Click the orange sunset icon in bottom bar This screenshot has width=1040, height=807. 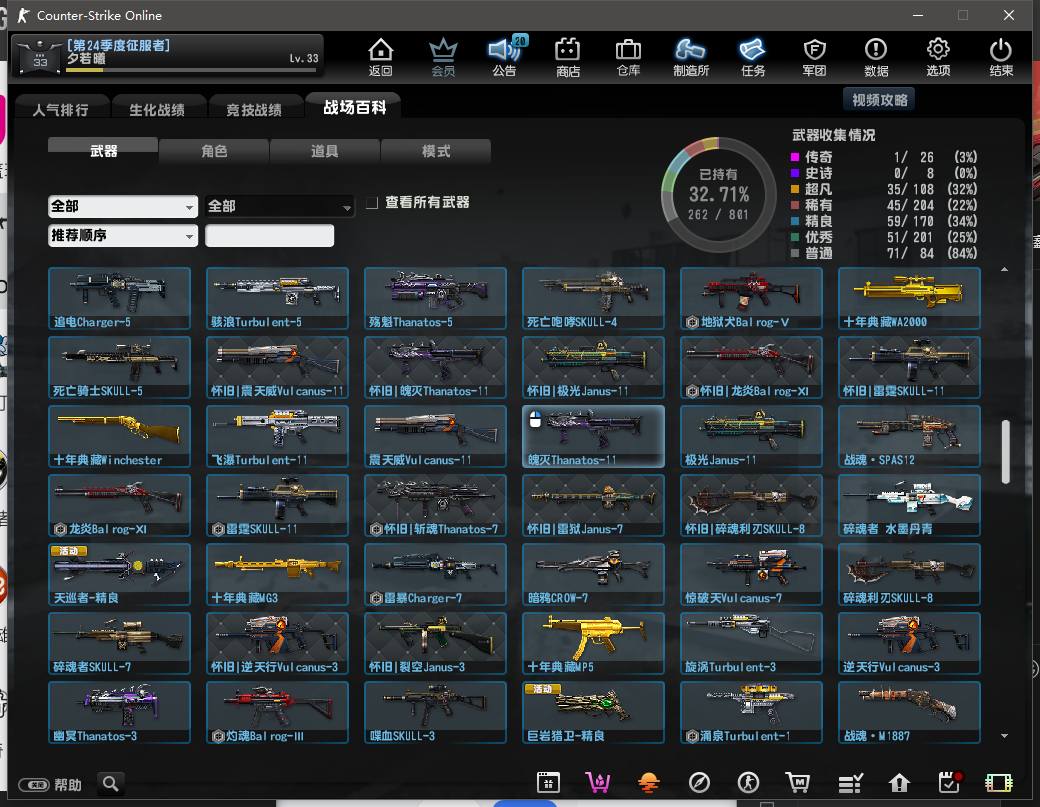[649, 782]
